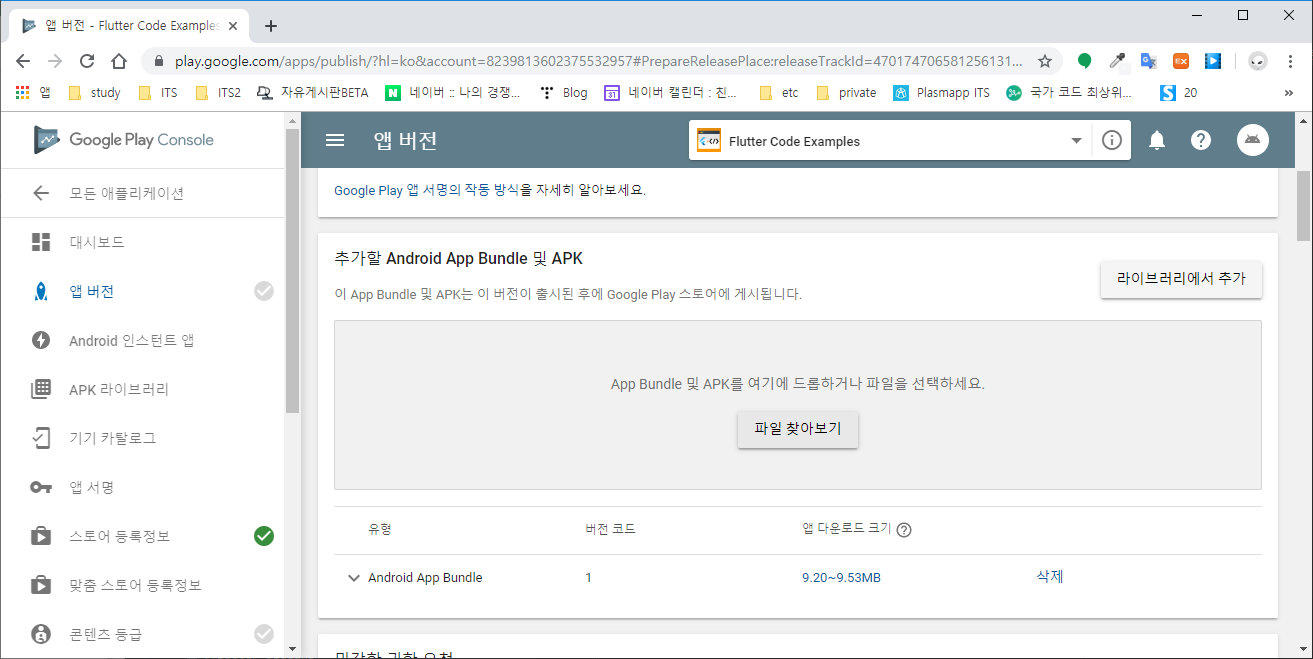Open 앱 서명 menu item
Image resolution: width=1313 pixels, height=659 pixels.
[x=91, y=487]
